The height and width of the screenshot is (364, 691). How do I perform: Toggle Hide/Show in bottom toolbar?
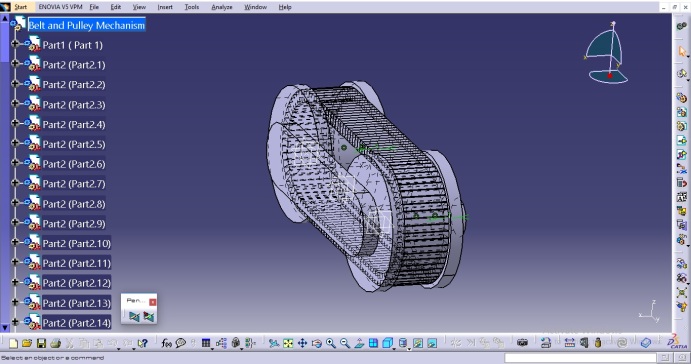(x=418, y=343)
